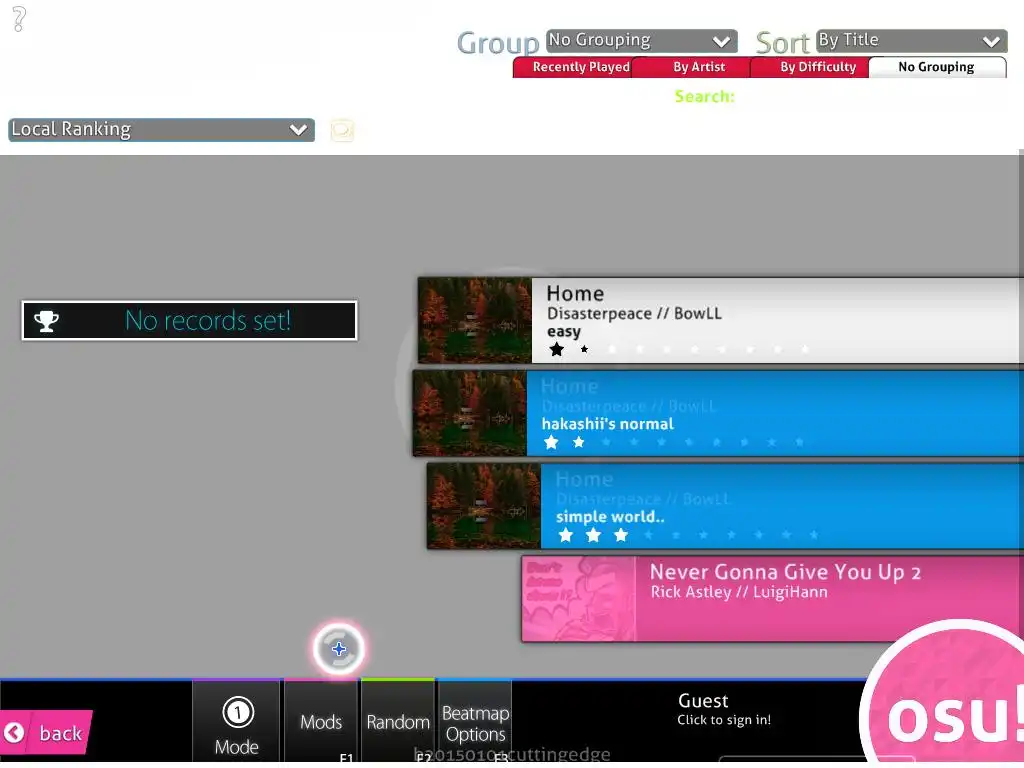
Task: Expand the Local Ranking dropdown
Action: coord(161,129)
